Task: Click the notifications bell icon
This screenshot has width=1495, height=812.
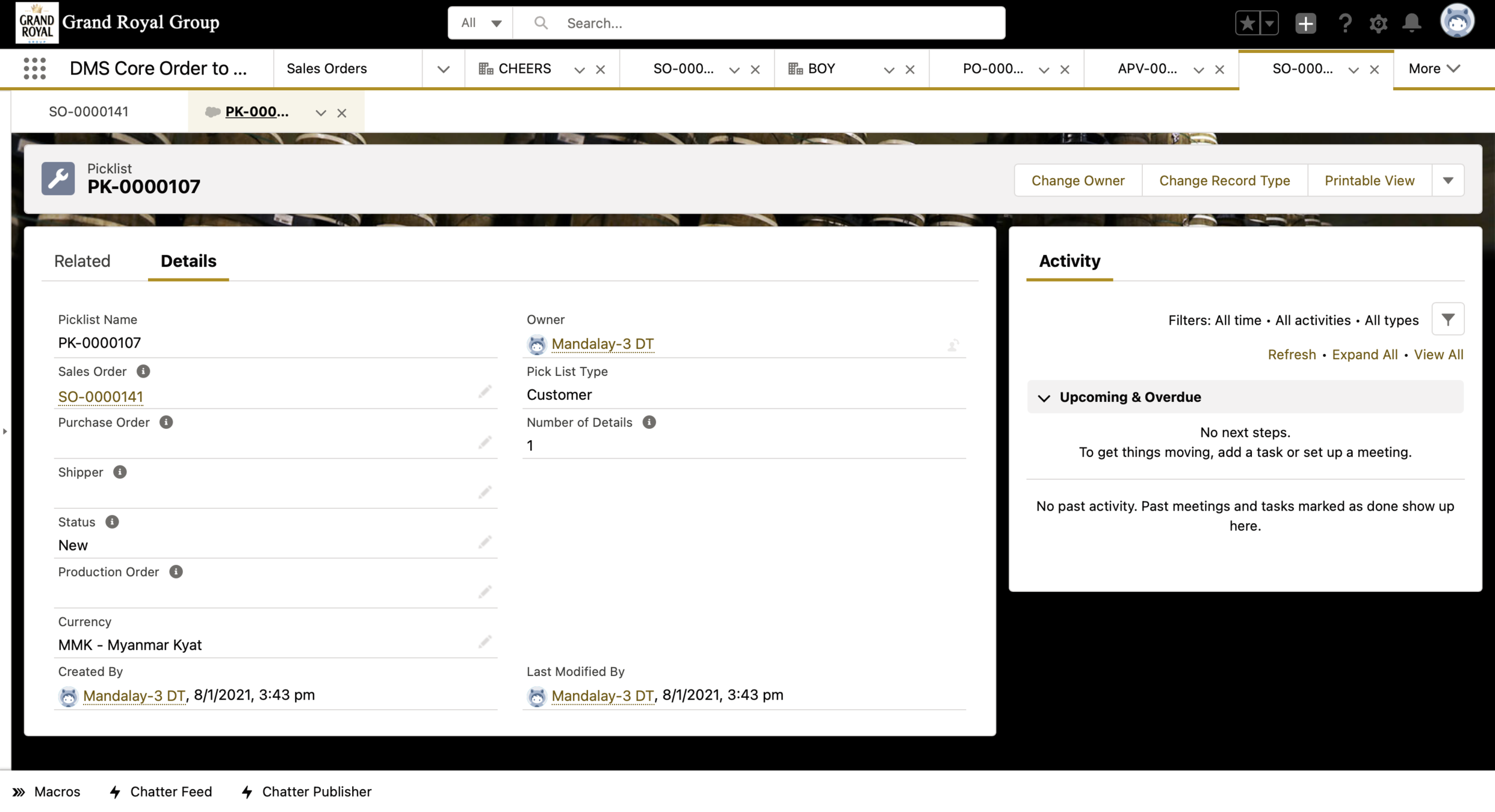Action: point(1411,23)
